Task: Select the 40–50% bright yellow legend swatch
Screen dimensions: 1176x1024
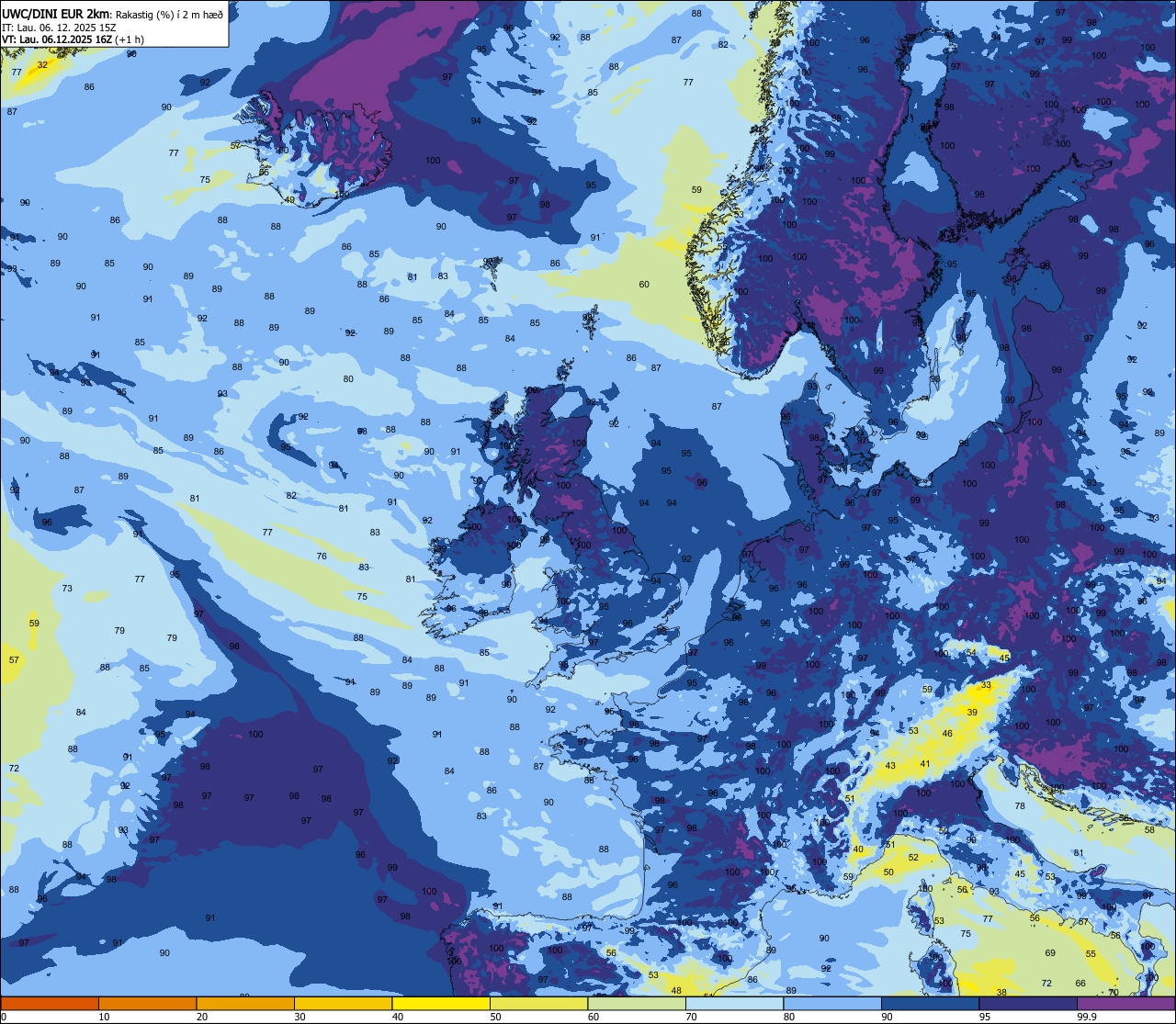Action: tap(441, 1003)
